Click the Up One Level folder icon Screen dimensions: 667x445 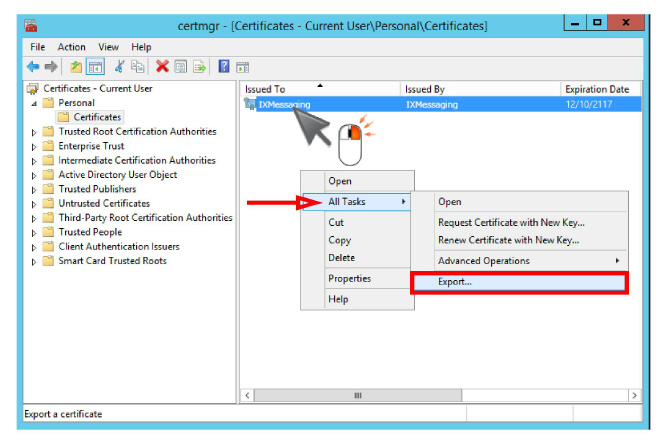pos(76,67)
